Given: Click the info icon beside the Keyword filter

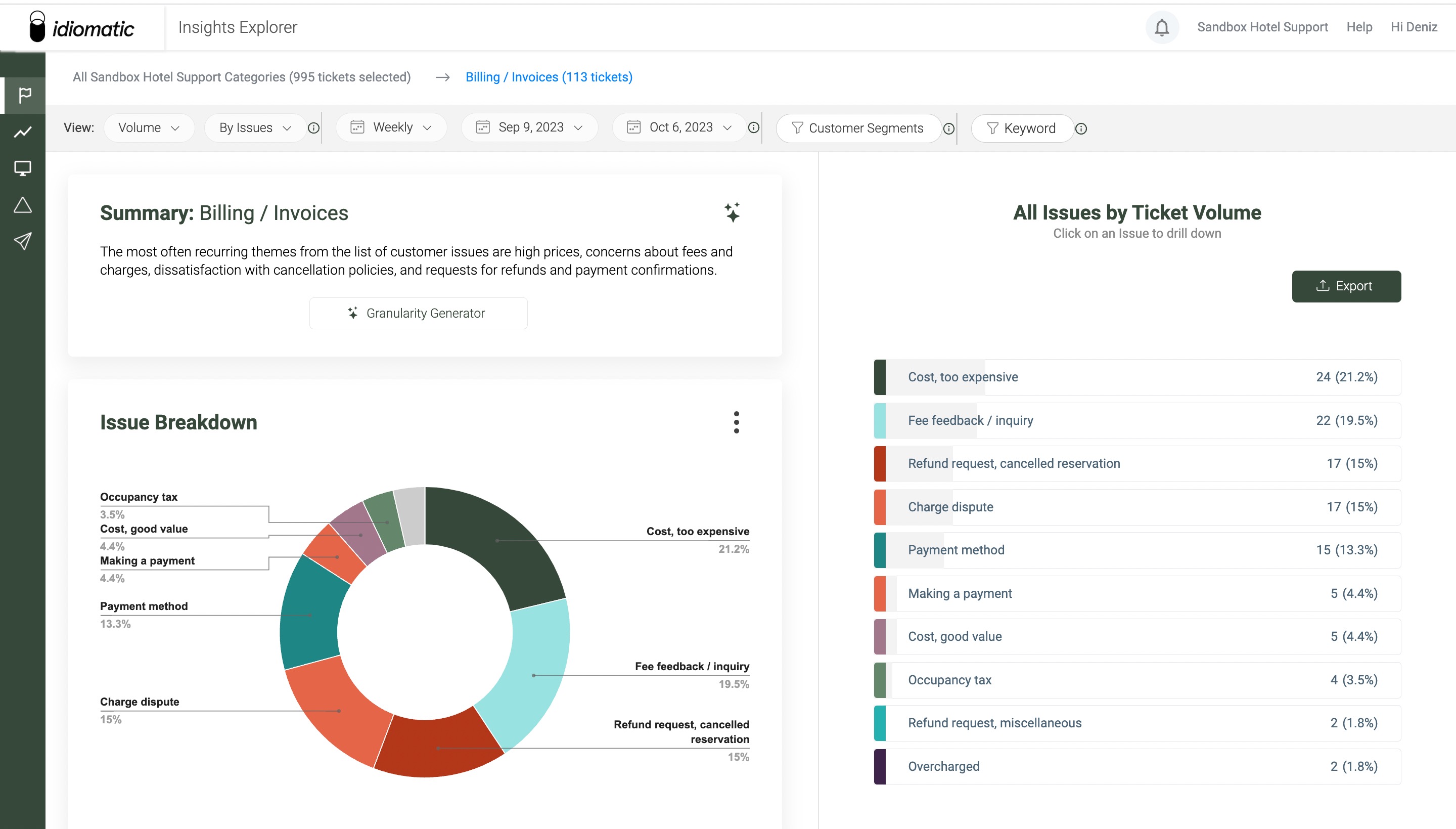Looking at the screenshot, I should click(1080, 128).
